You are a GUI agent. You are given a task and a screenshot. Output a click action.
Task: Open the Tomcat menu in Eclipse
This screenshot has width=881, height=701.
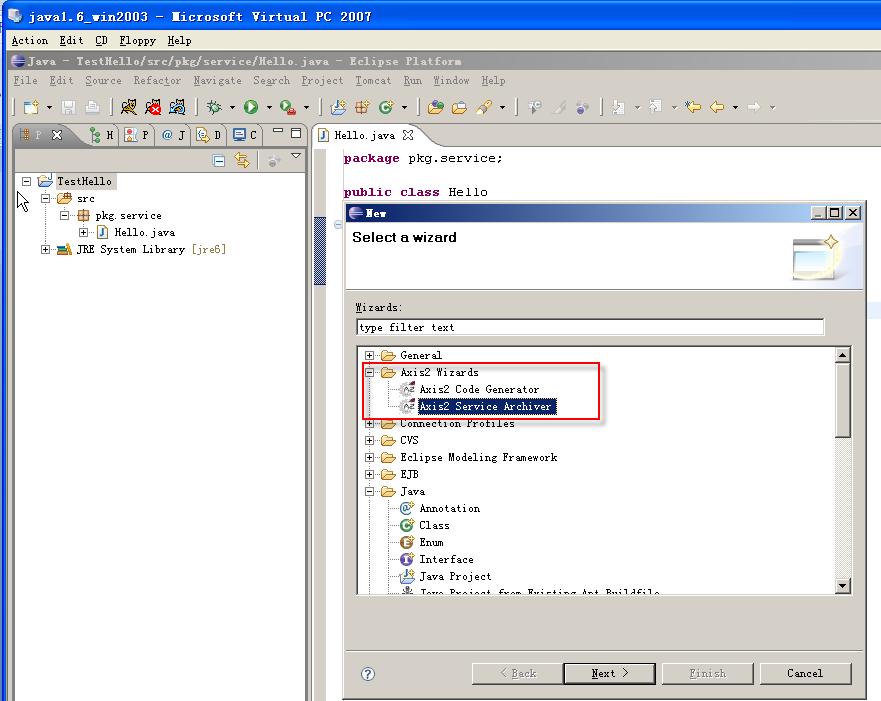point(373,80)
